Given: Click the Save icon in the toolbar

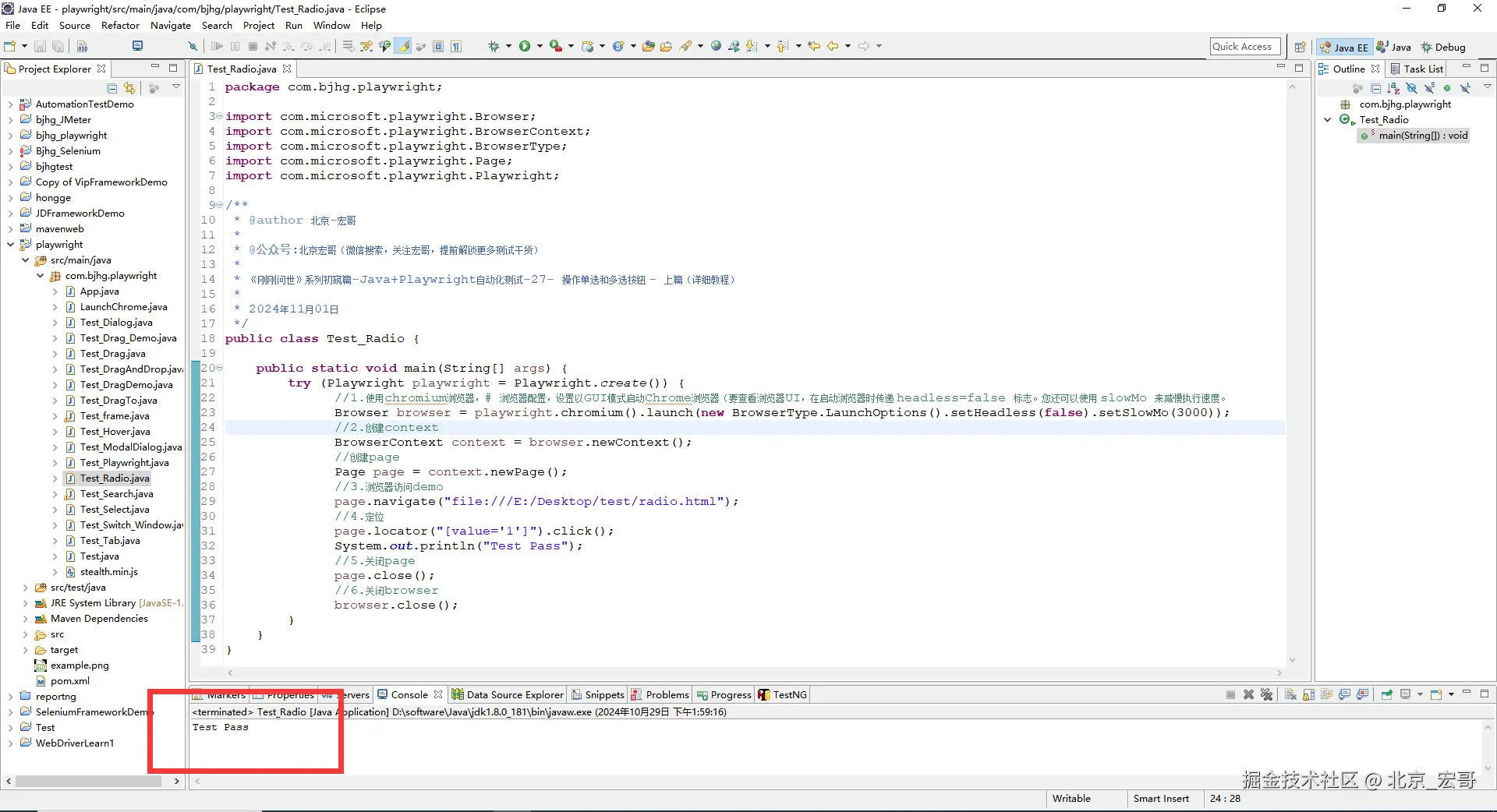Looking at the screenshot, I should [40, 47].
